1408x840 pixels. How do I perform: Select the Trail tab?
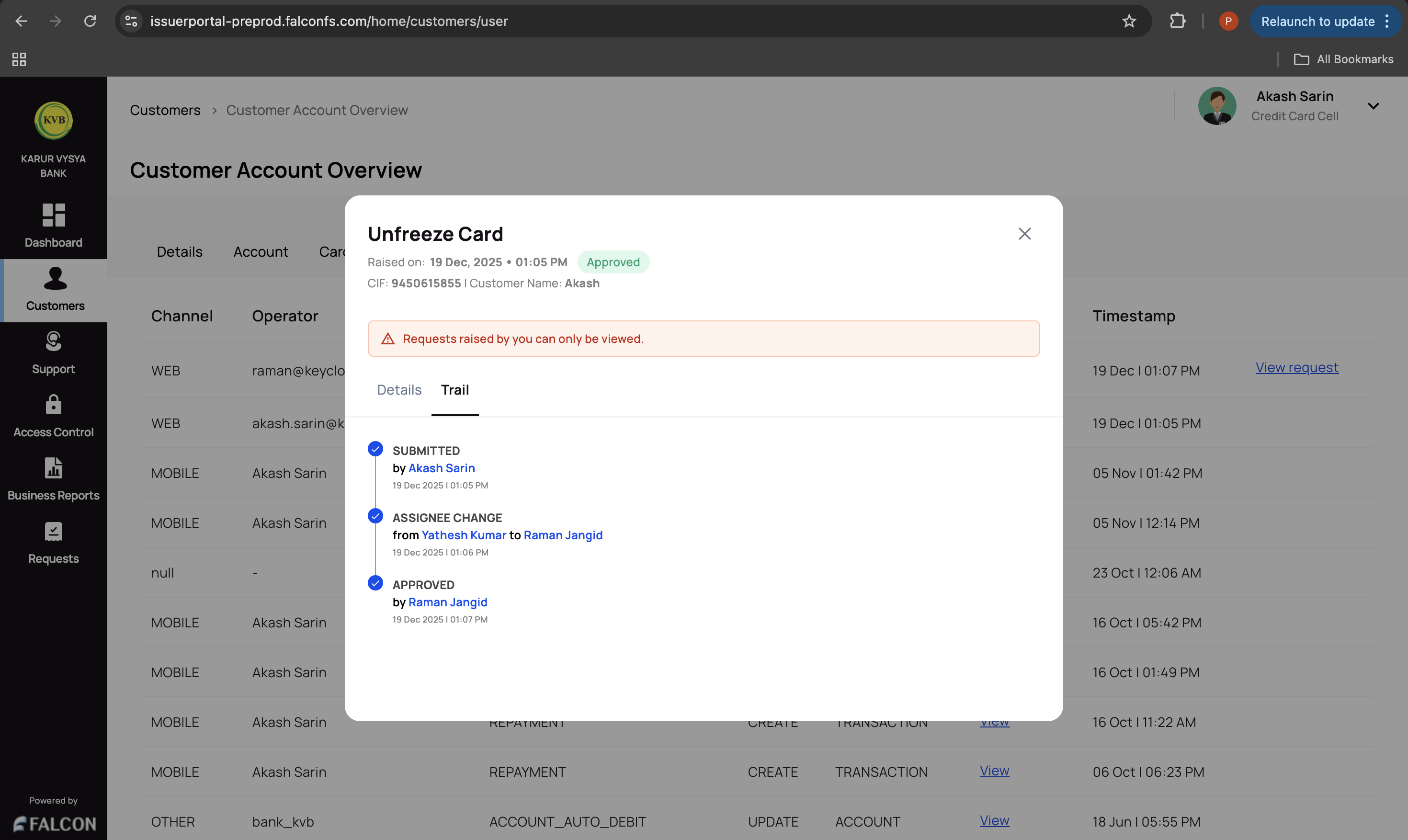point(454,390)
